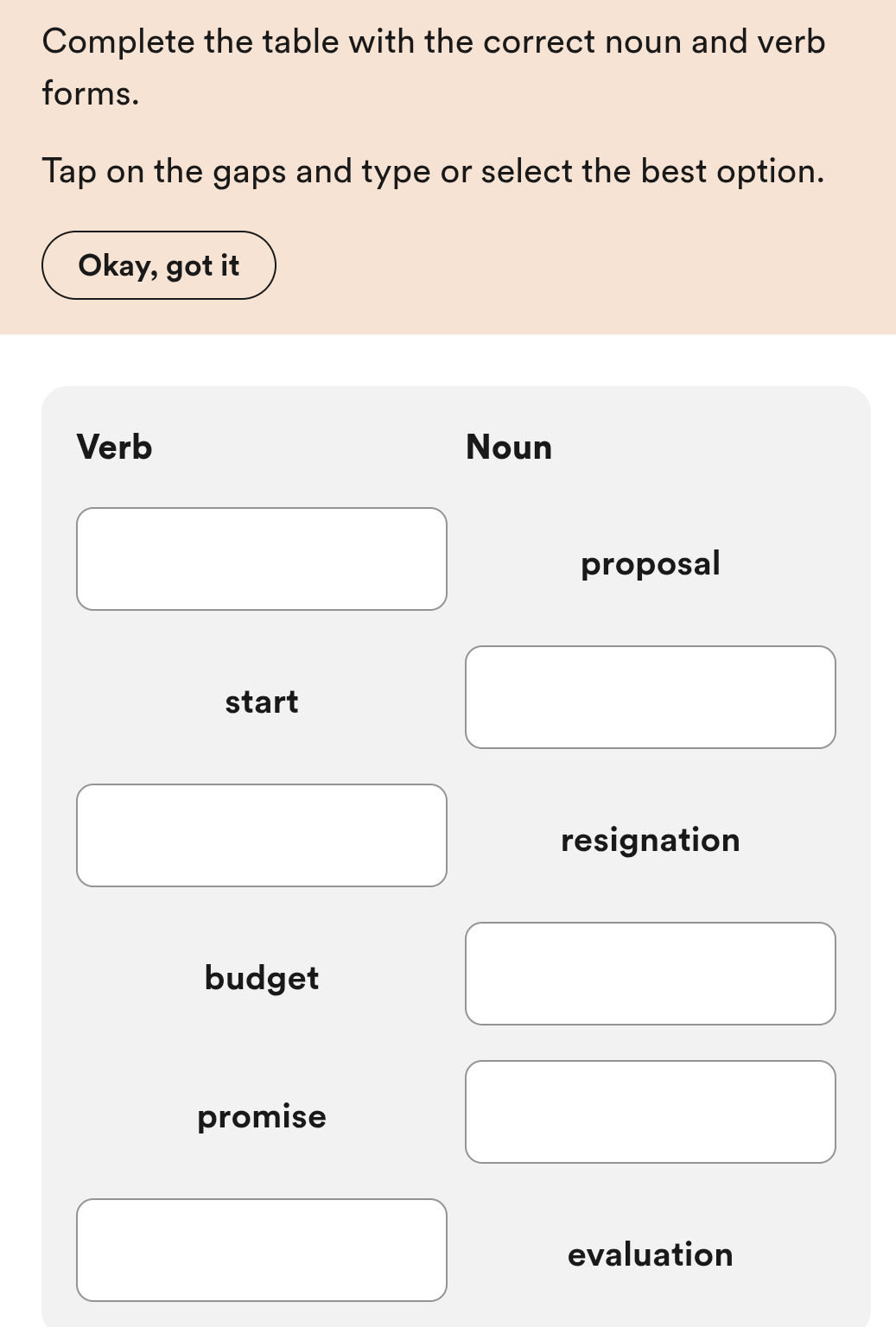Tap the Noun column header
This screenshot has width=896, height=1327.
coord(509,447)
